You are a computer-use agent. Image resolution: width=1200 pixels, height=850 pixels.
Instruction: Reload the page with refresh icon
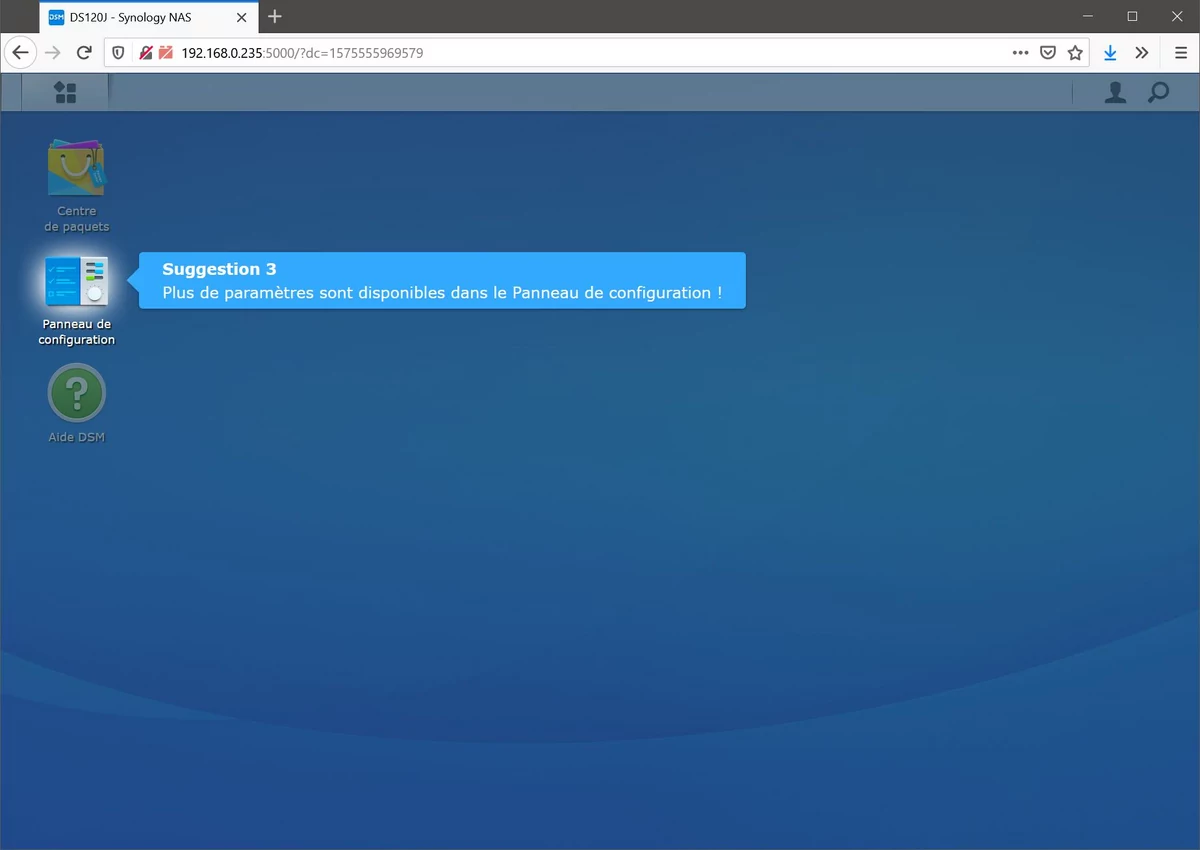[85, 53]
